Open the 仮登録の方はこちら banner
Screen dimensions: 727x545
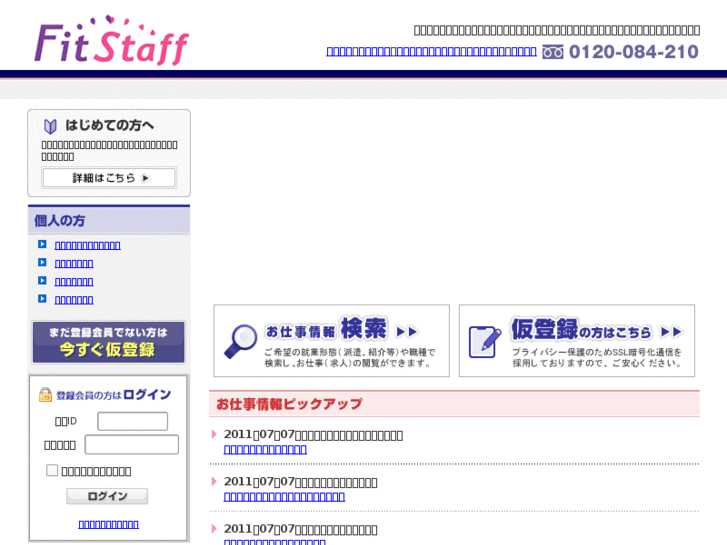577,340
